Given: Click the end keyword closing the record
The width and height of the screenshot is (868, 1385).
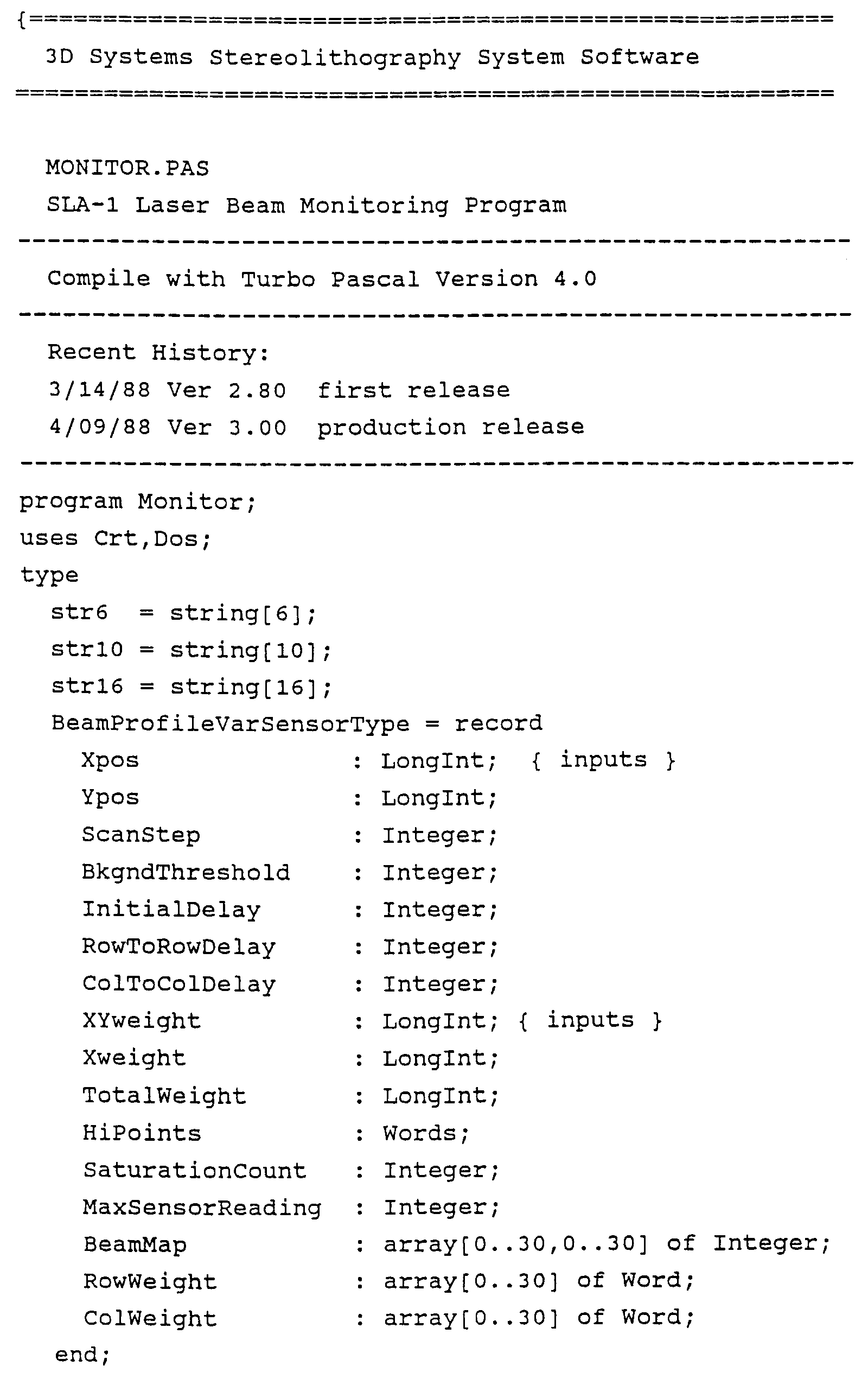Looking at the screenshot, I should click(82, 1355).
